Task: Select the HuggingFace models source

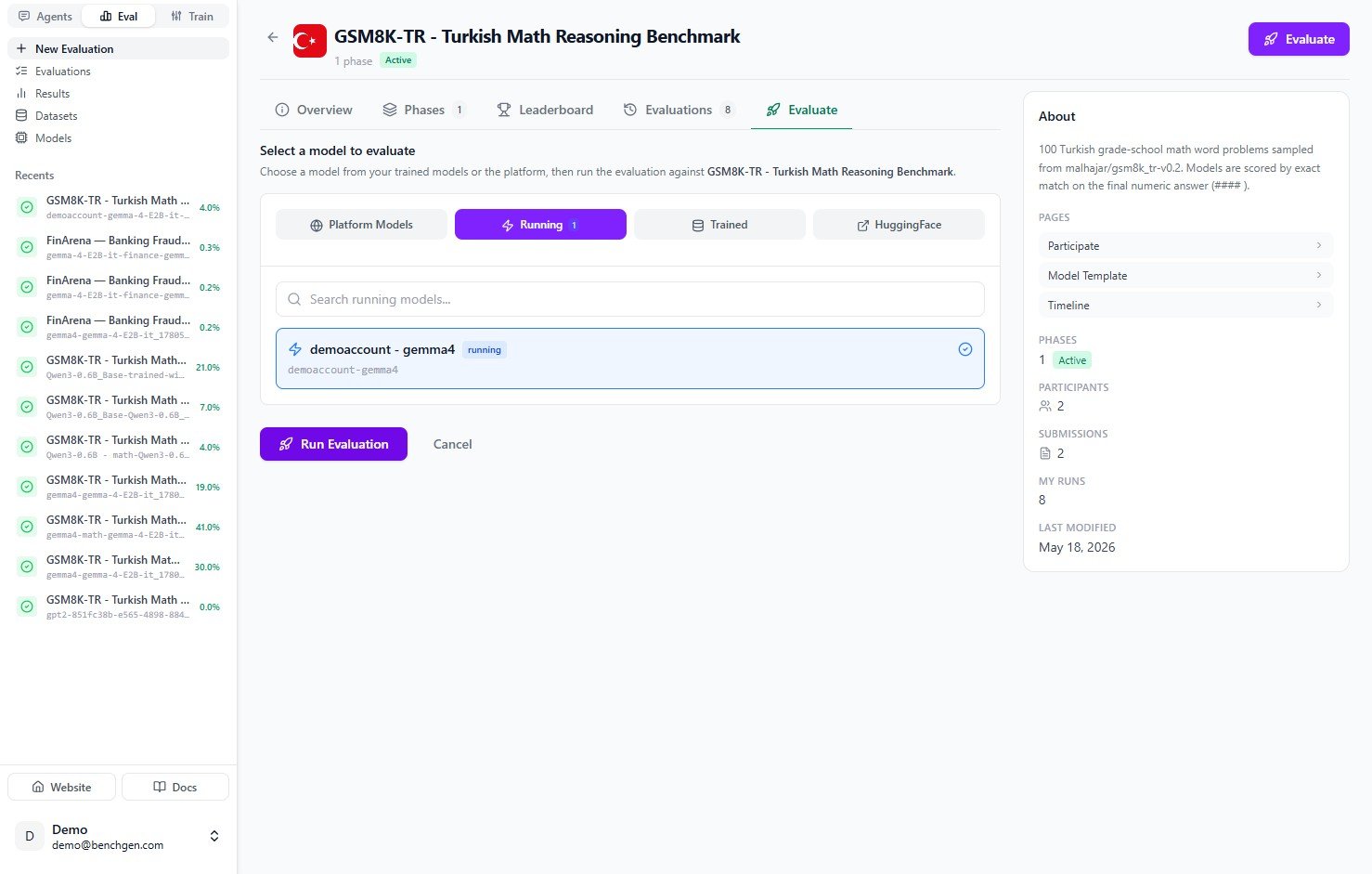Action: pos(899,225)
